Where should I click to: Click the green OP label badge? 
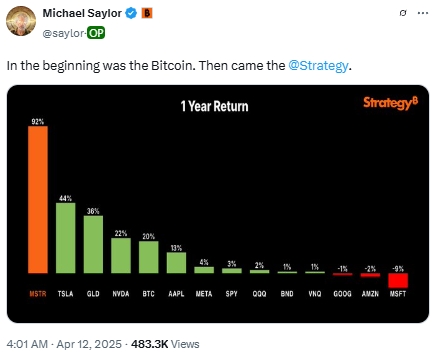96,33
